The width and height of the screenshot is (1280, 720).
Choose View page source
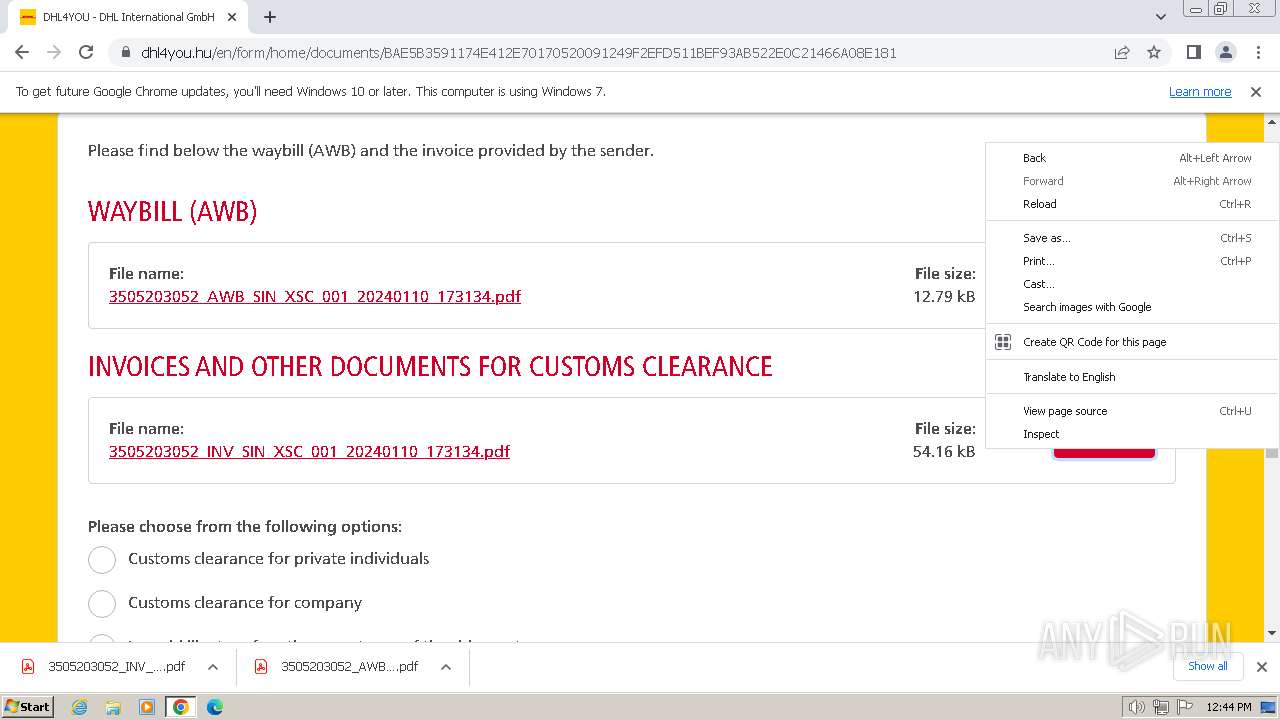(x=1132, y=411)
